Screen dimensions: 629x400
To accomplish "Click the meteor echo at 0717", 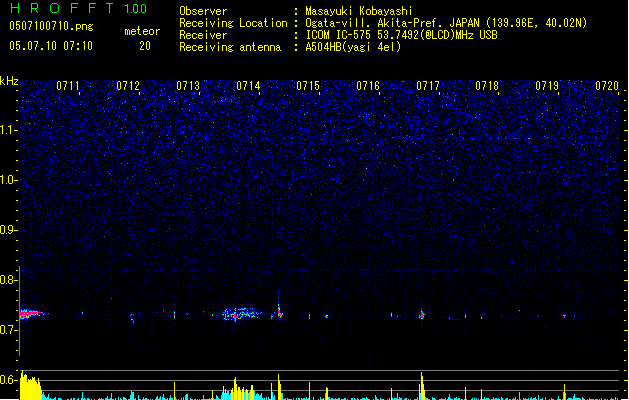I will click(x=422, y=314).
